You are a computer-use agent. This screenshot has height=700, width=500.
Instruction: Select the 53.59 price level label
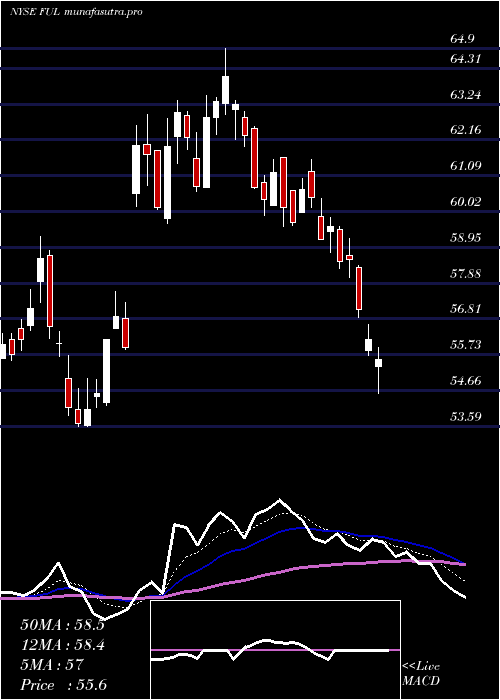(466, 417)
